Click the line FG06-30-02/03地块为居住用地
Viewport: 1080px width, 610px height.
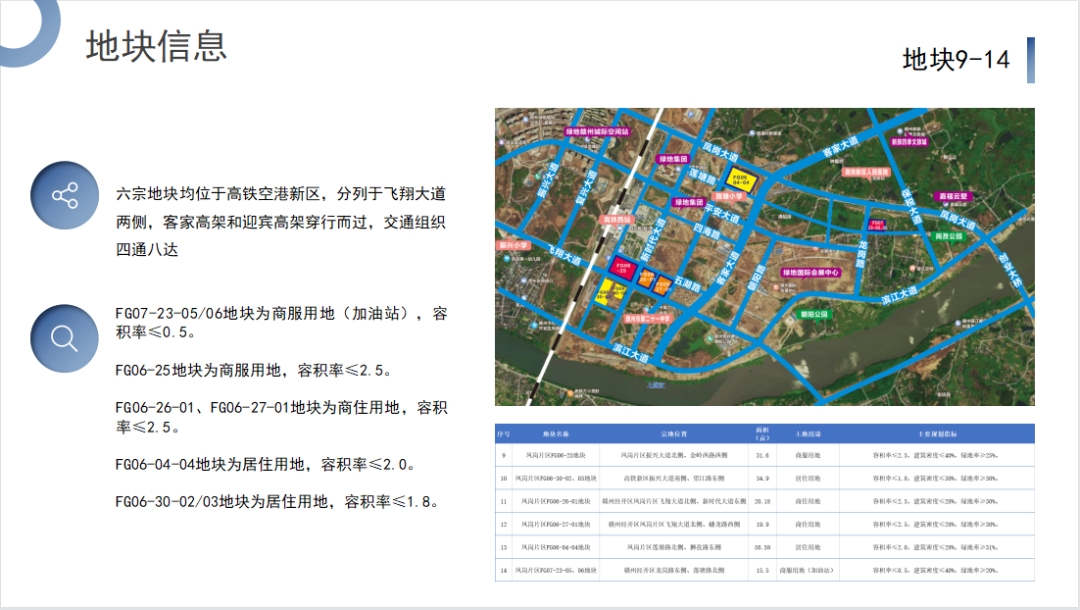click(277, 502)
